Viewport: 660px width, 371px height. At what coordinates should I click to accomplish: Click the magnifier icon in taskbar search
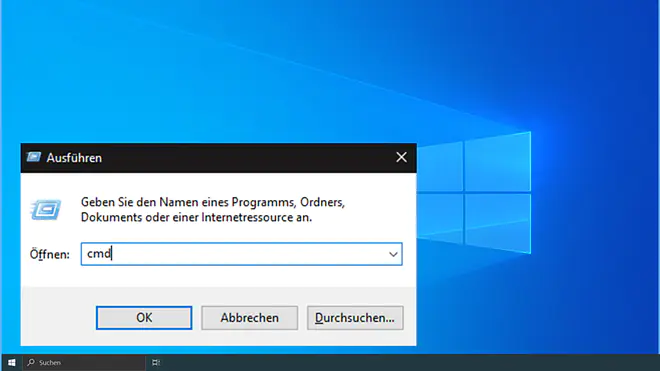point(31,362)
